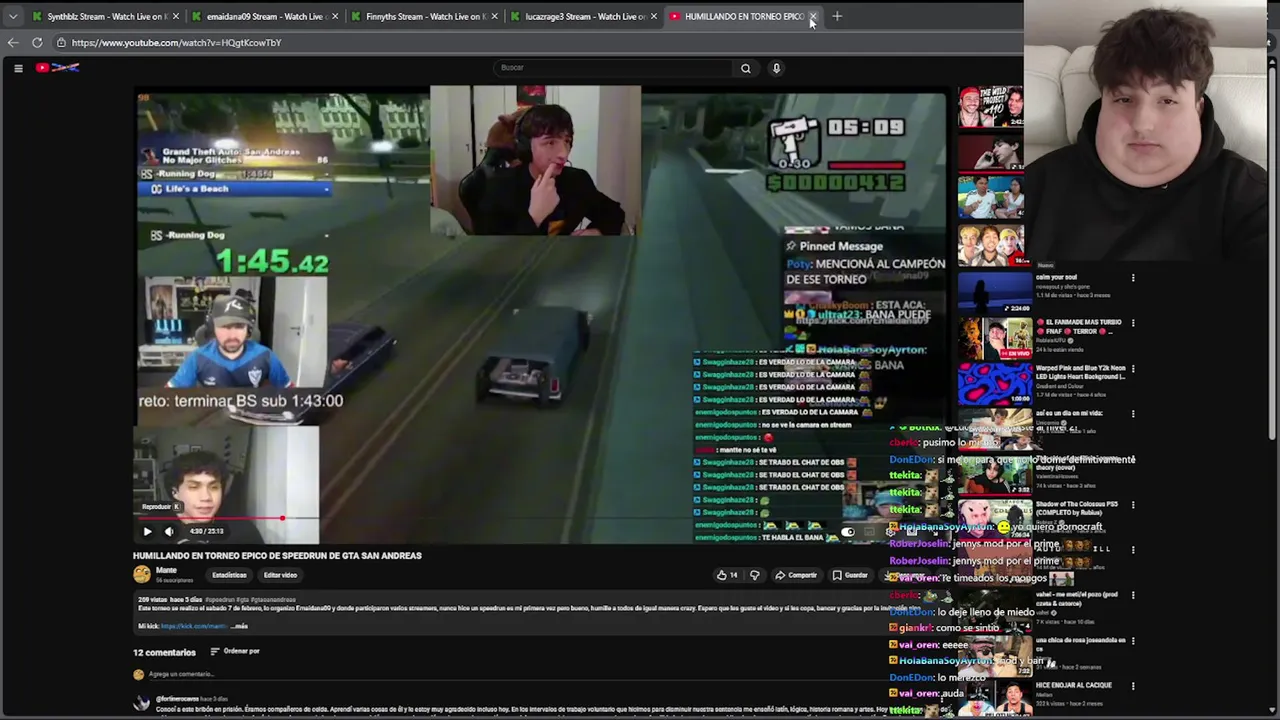Start voice search with microphone icon
Screen dimensions: 1280x720
[776, 68]
